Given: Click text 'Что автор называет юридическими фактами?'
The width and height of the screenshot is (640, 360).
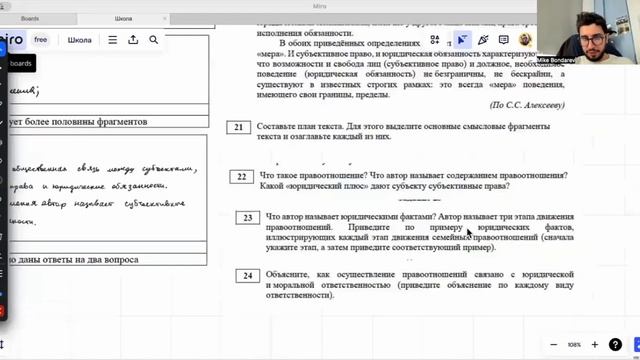Looking at the screenshot, I should click(351, 216).
